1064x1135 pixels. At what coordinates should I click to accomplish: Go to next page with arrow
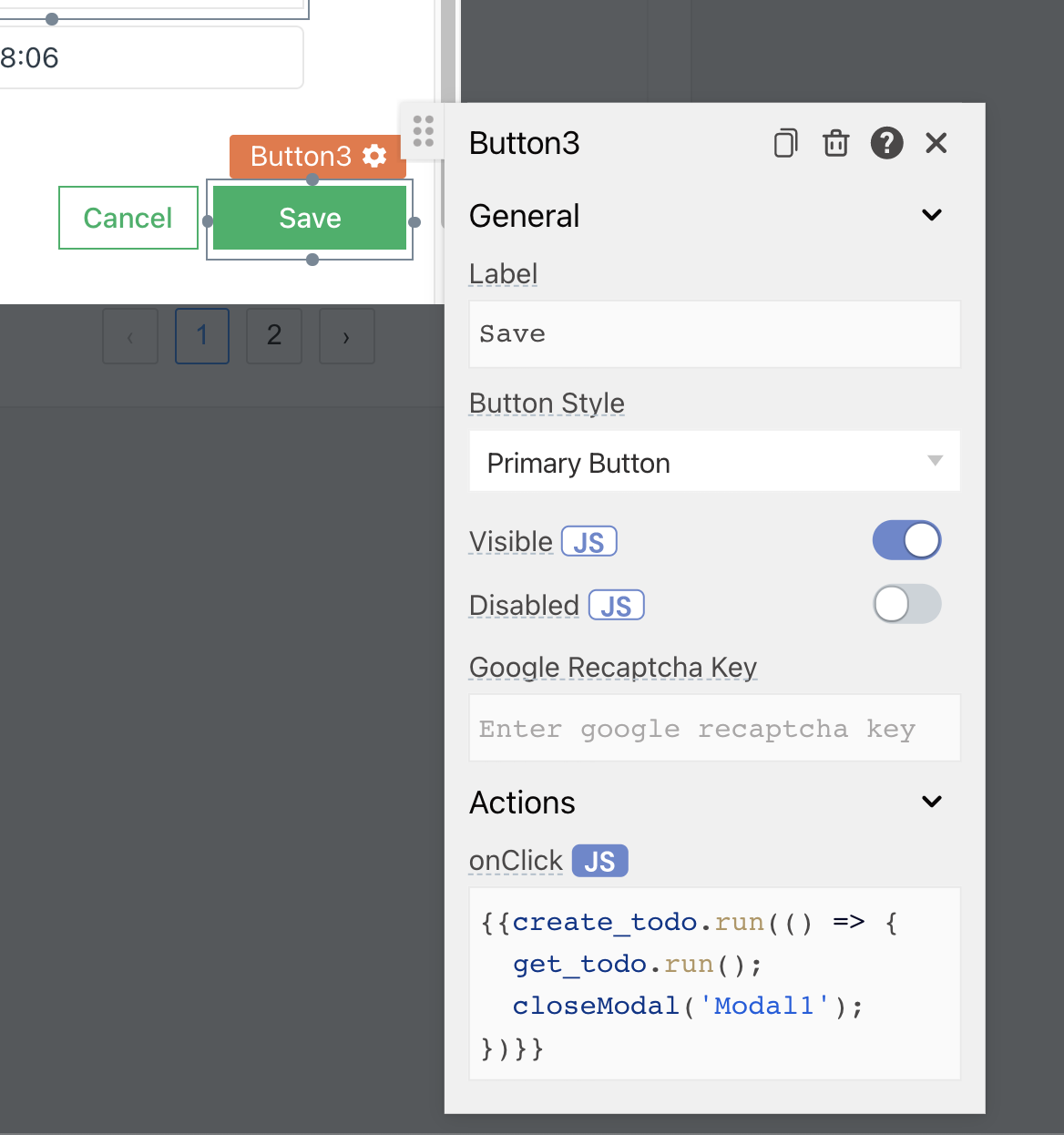tap(346, 336)
